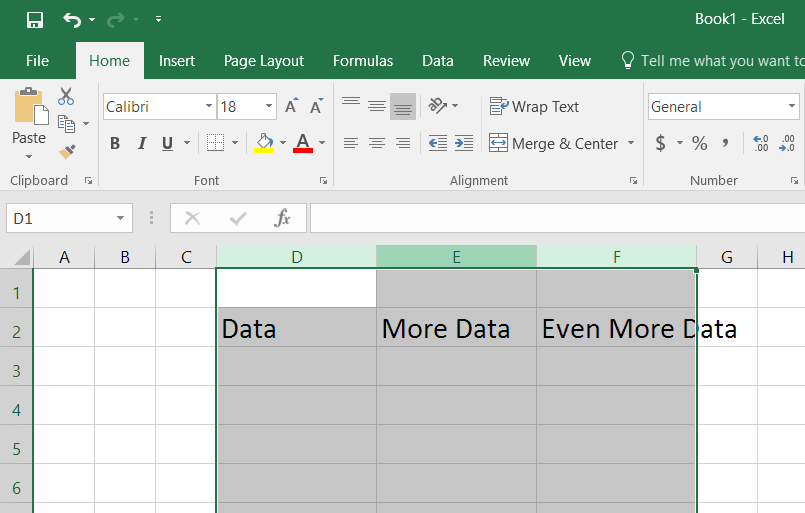Save the workbook with the floppy icon
This screenshot has height=513, width=805.
tap(35, 20)
